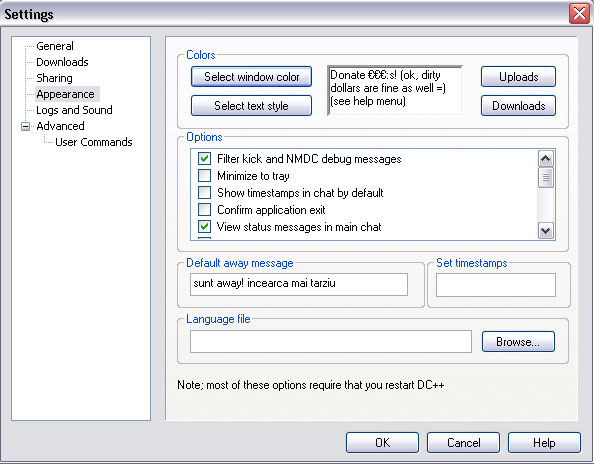Go to the Sharing settings page
Viewport: 594px width, 464px height.
tap(54, 78)
